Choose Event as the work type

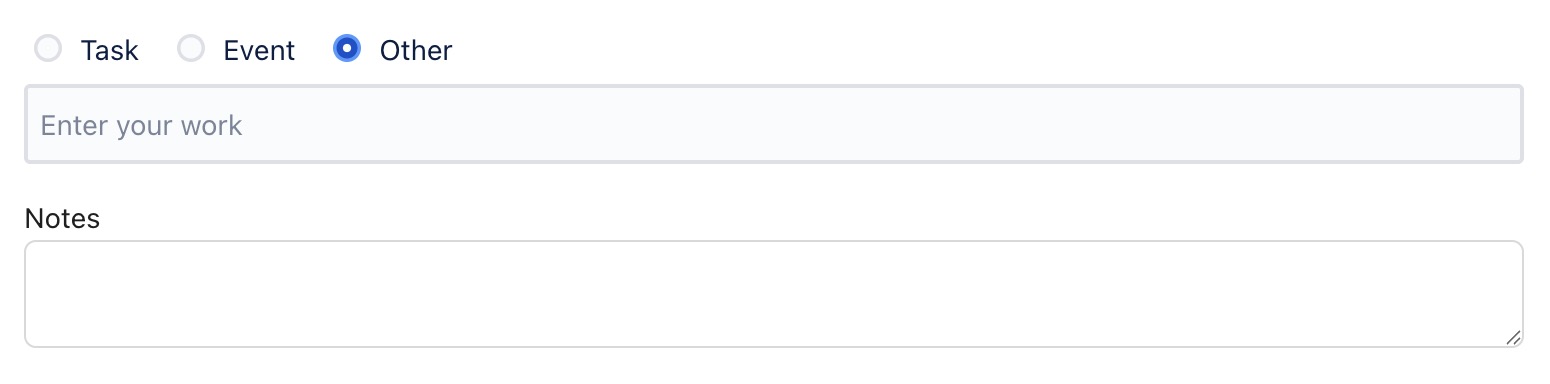click(x=191, y=48)
